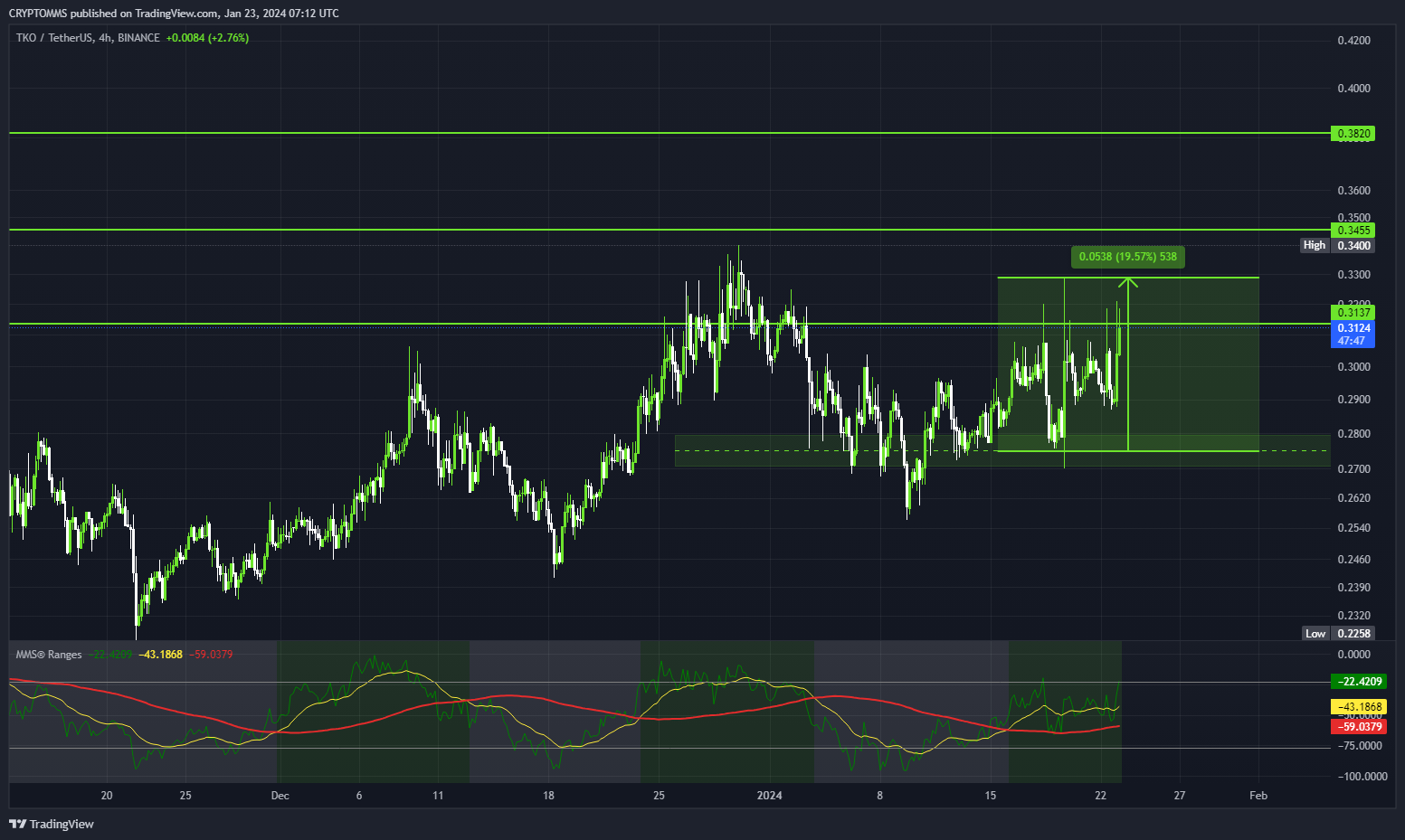1405x840 pixels.
Task: Click the 11 date label on time axis
Action: point(438,796)
